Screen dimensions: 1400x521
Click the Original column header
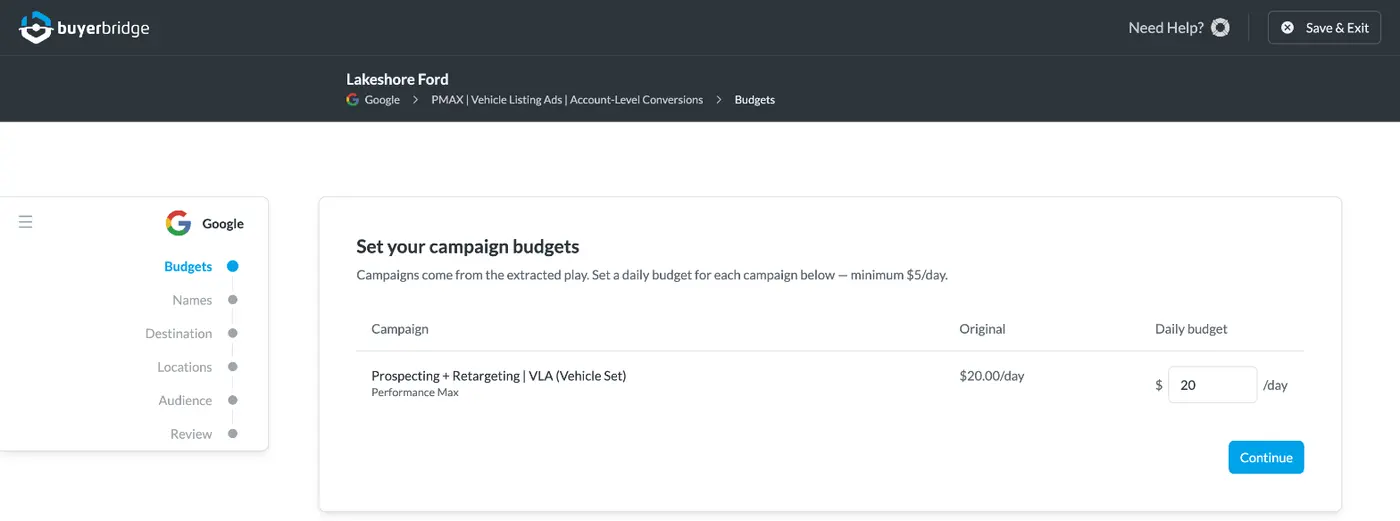coord(982,329)
